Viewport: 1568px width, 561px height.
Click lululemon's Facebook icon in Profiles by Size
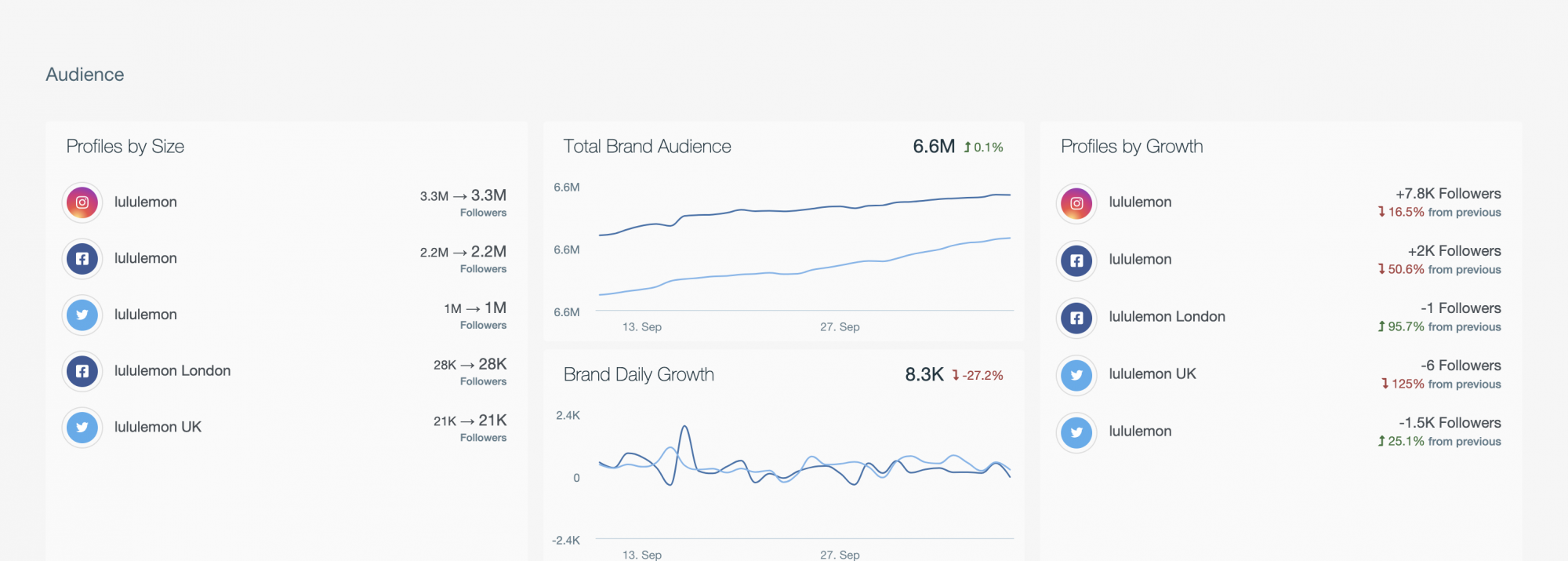tap(82, 259)
